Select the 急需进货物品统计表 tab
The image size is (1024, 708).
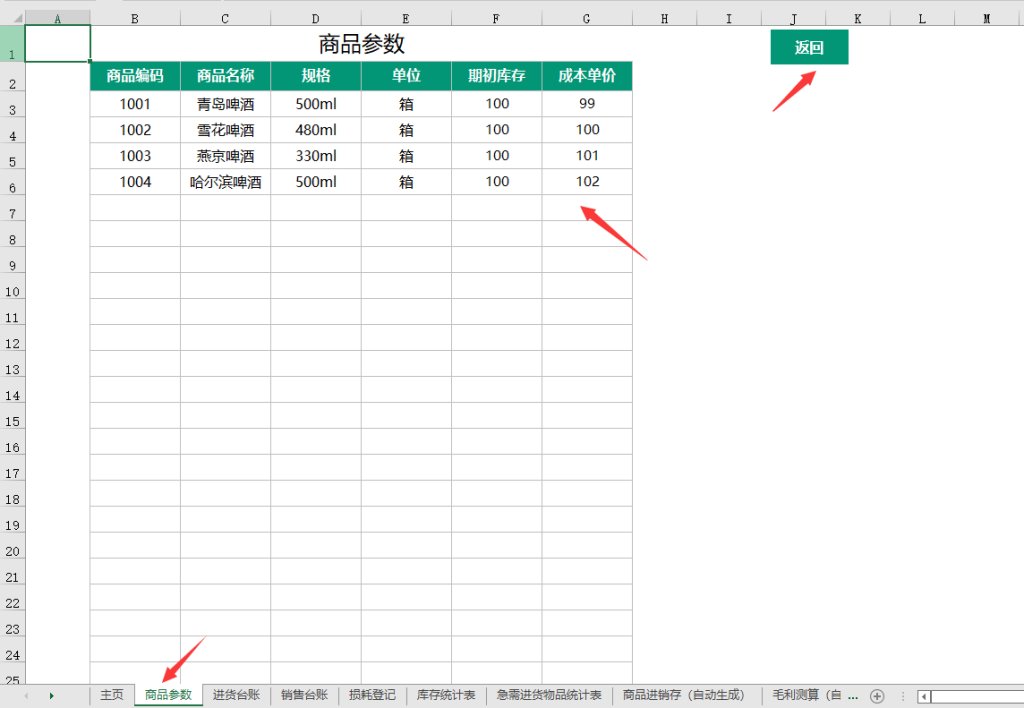click(549, 695)
